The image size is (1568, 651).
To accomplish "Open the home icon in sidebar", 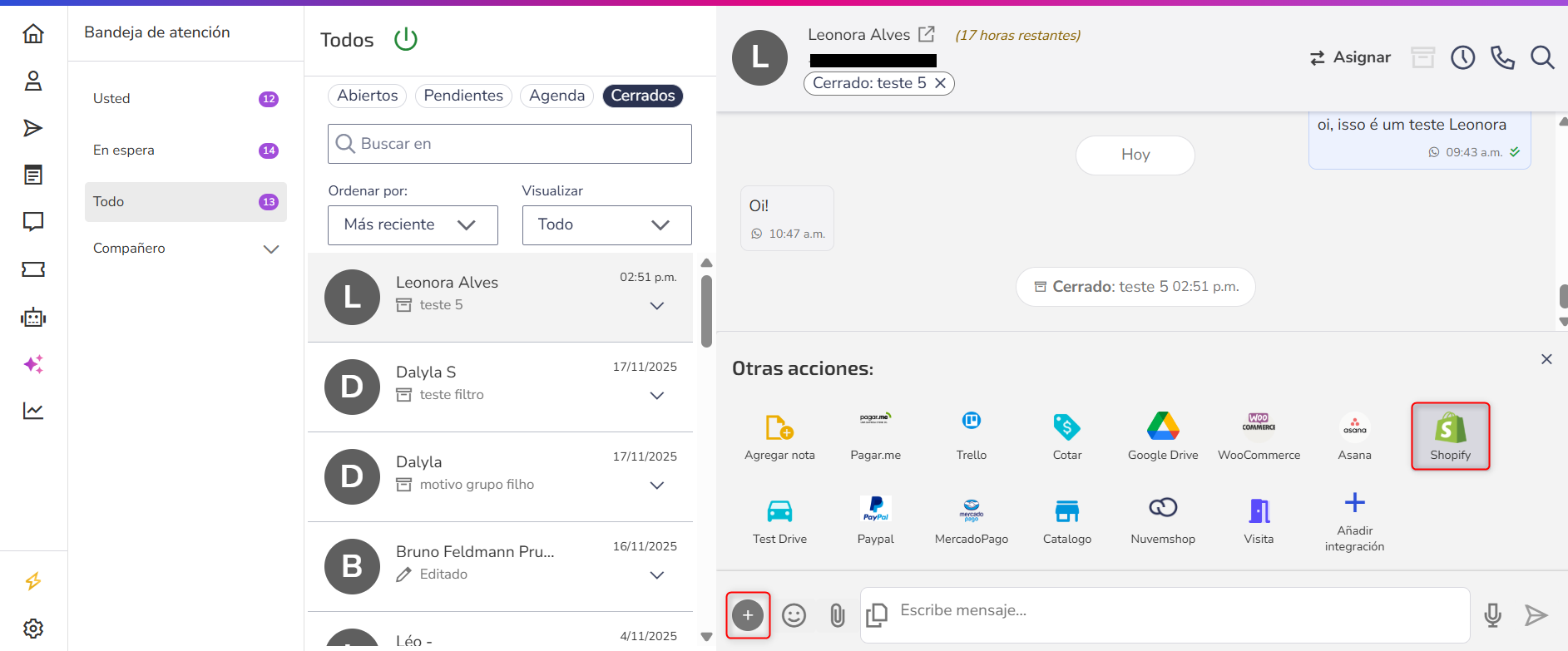I will coord(33,33).
